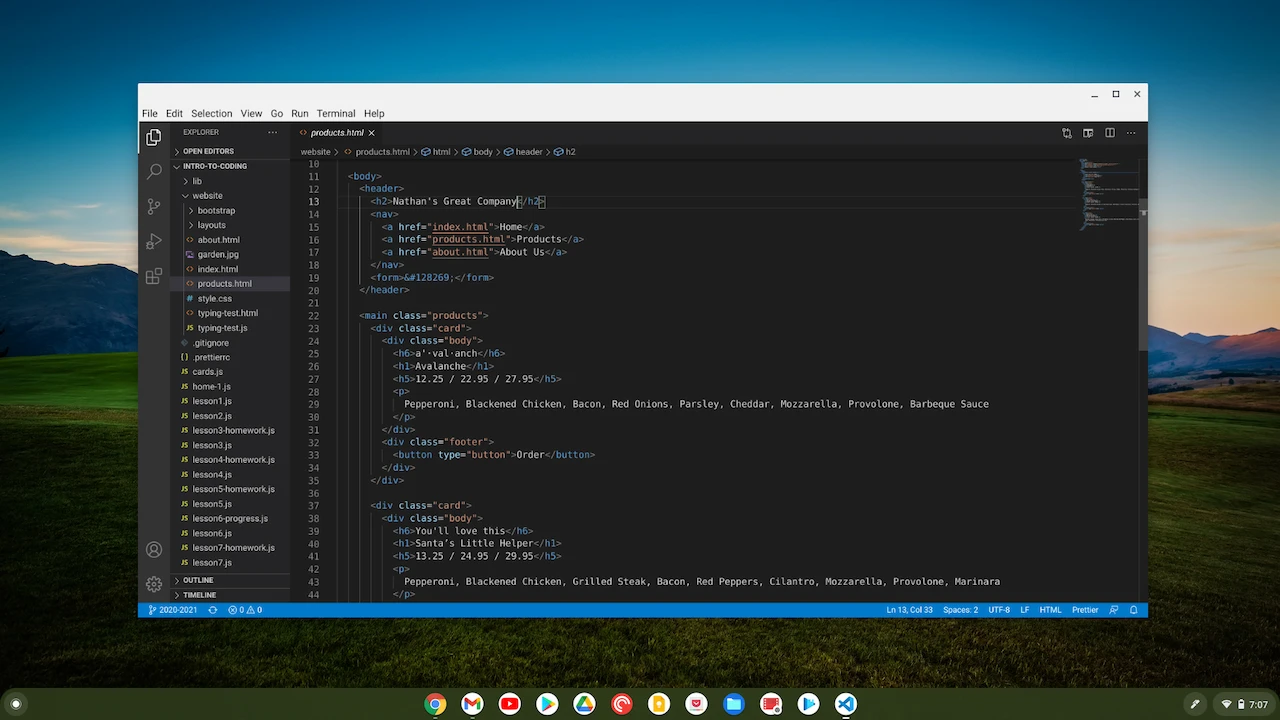Open the errors and warnings indicator

coord(245,610)
